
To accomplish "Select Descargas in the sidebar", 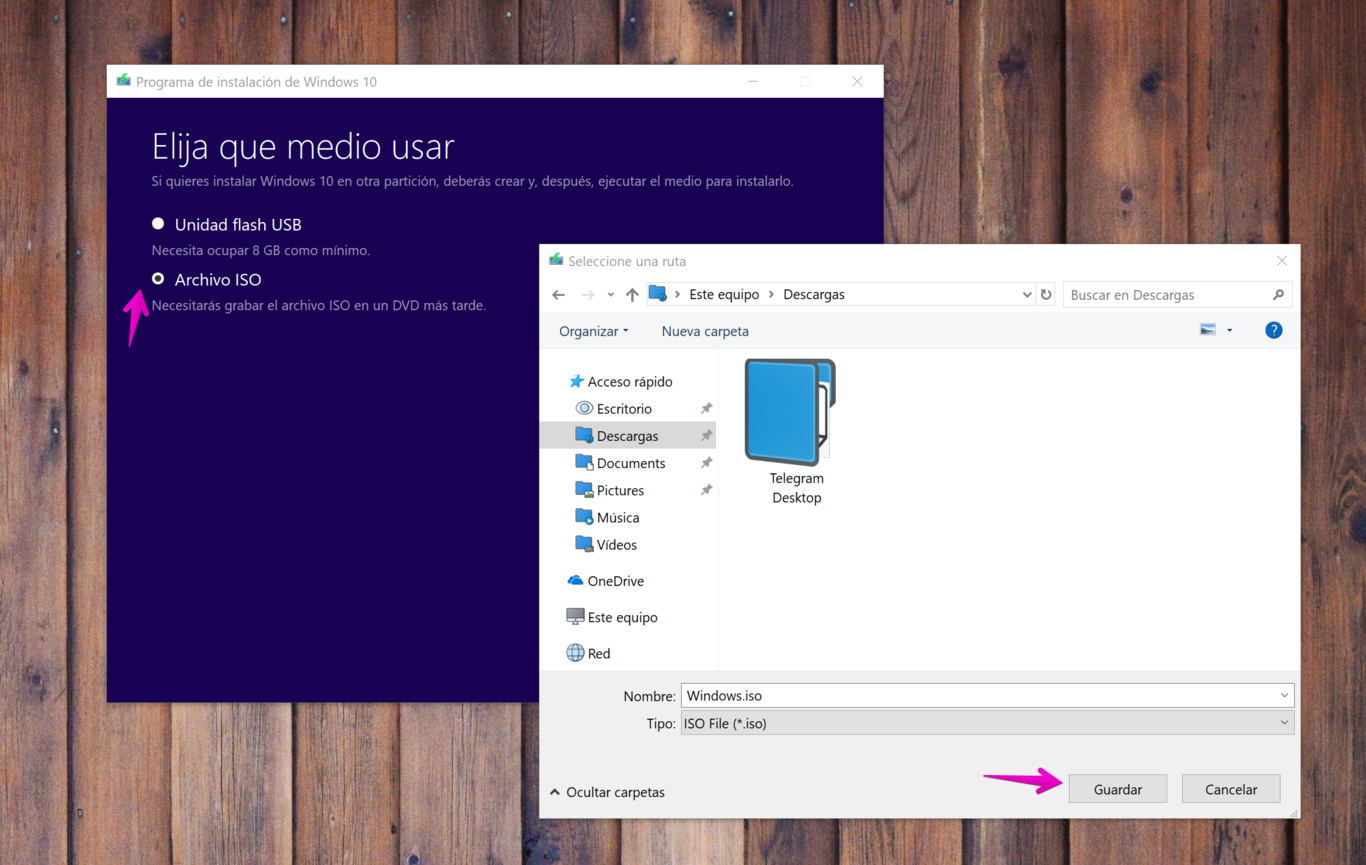I will pyautogui.click(x=627, y=436).
